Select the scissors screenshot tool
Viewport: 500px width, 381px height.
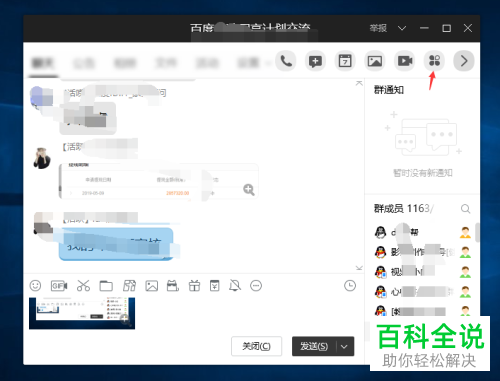tap(83, 286)
